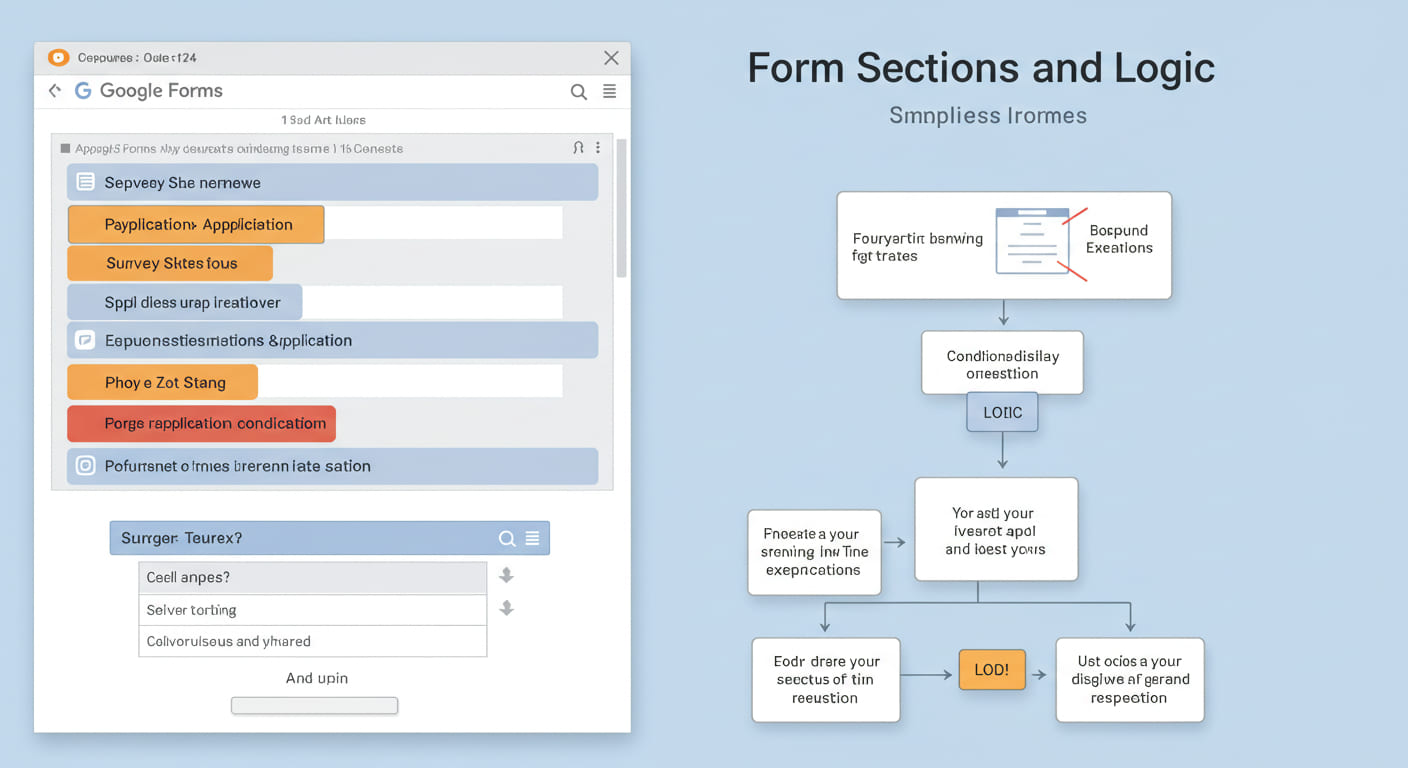Click the red Porge rapplication condicatiom button
The width and height of the screenshot is (1408, 768).
(x=201, y=424)
